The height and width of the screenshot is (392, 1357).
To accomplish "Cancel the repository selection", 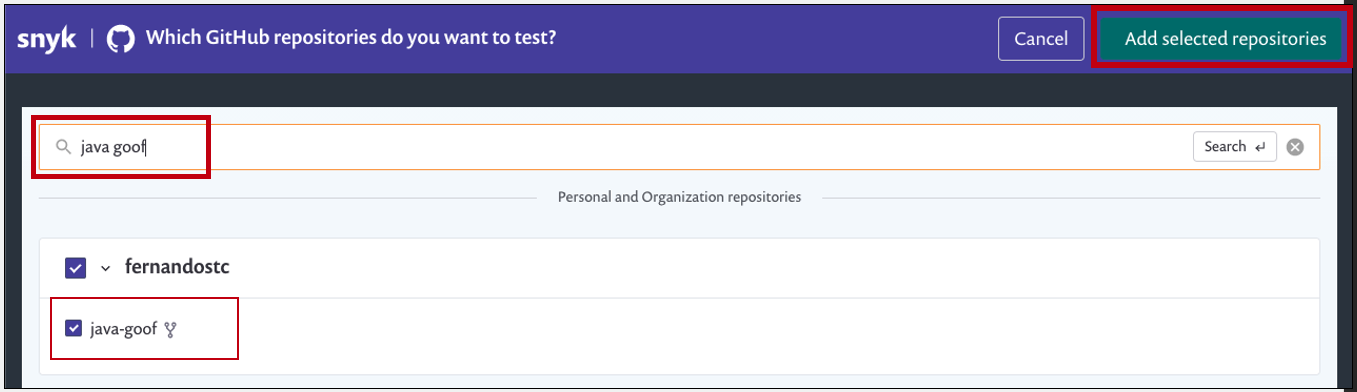I will tap(1041, 39).
